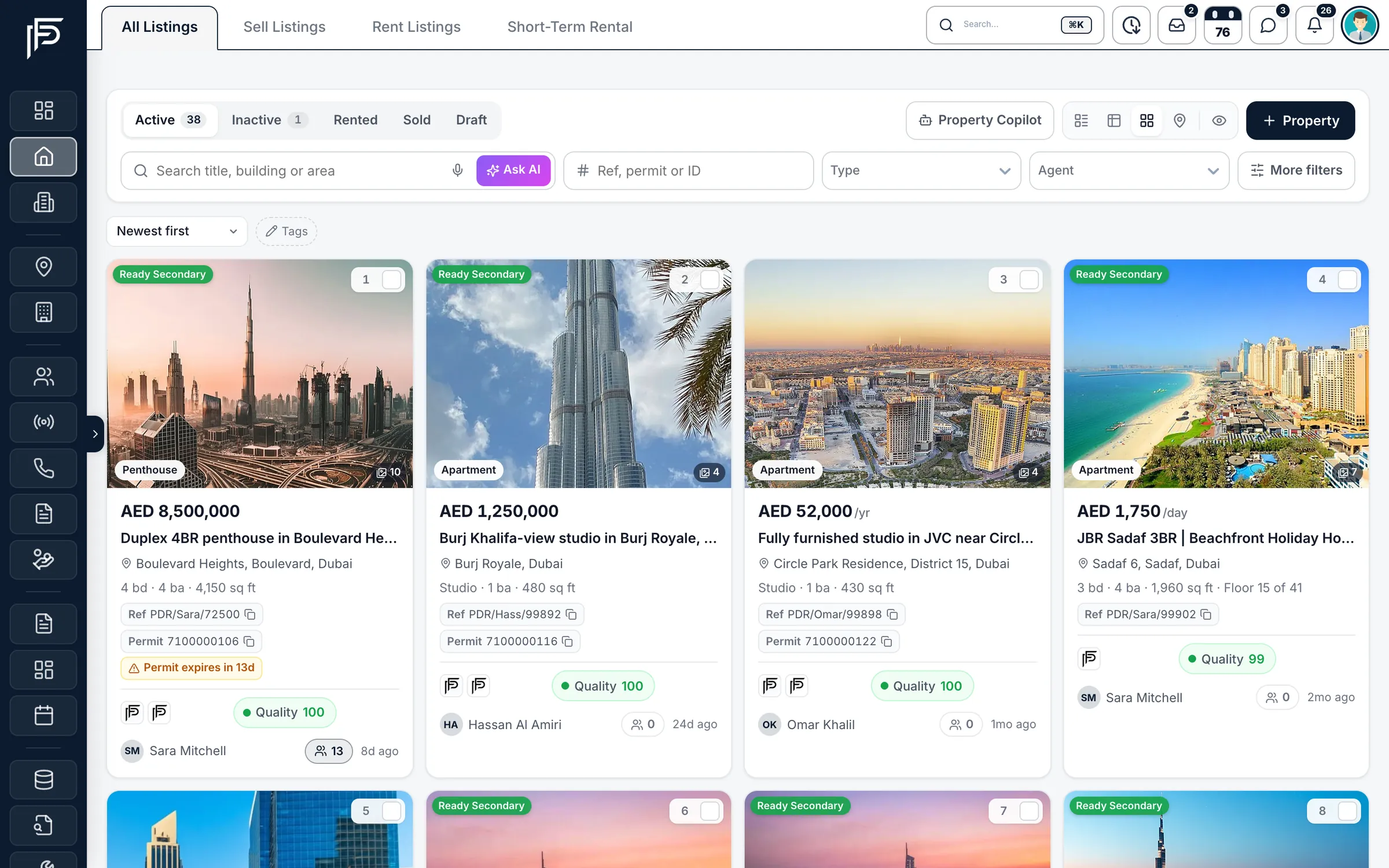
Task: Select checkbox on listing card 4
Action: [1348, 279]
